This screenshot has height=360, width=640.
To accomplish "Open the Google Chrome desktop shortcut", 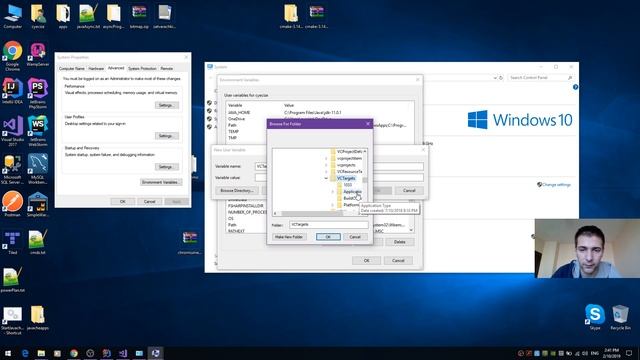I will (x=12, y=55).
